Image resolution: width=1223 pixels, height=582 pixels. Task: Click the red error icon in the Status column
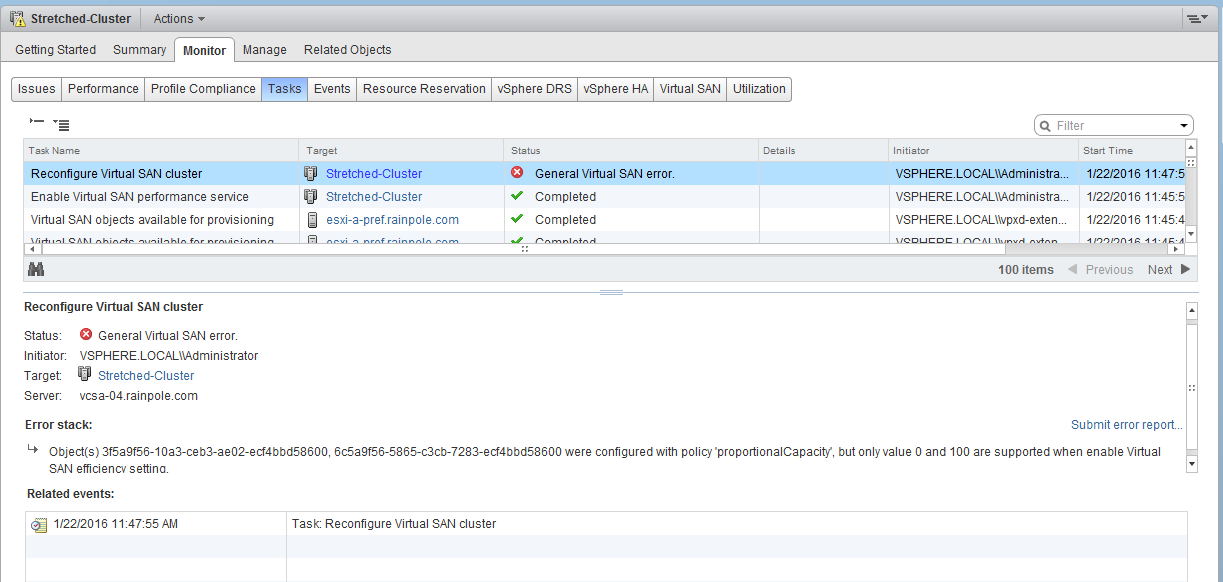(x=517, y=173)
